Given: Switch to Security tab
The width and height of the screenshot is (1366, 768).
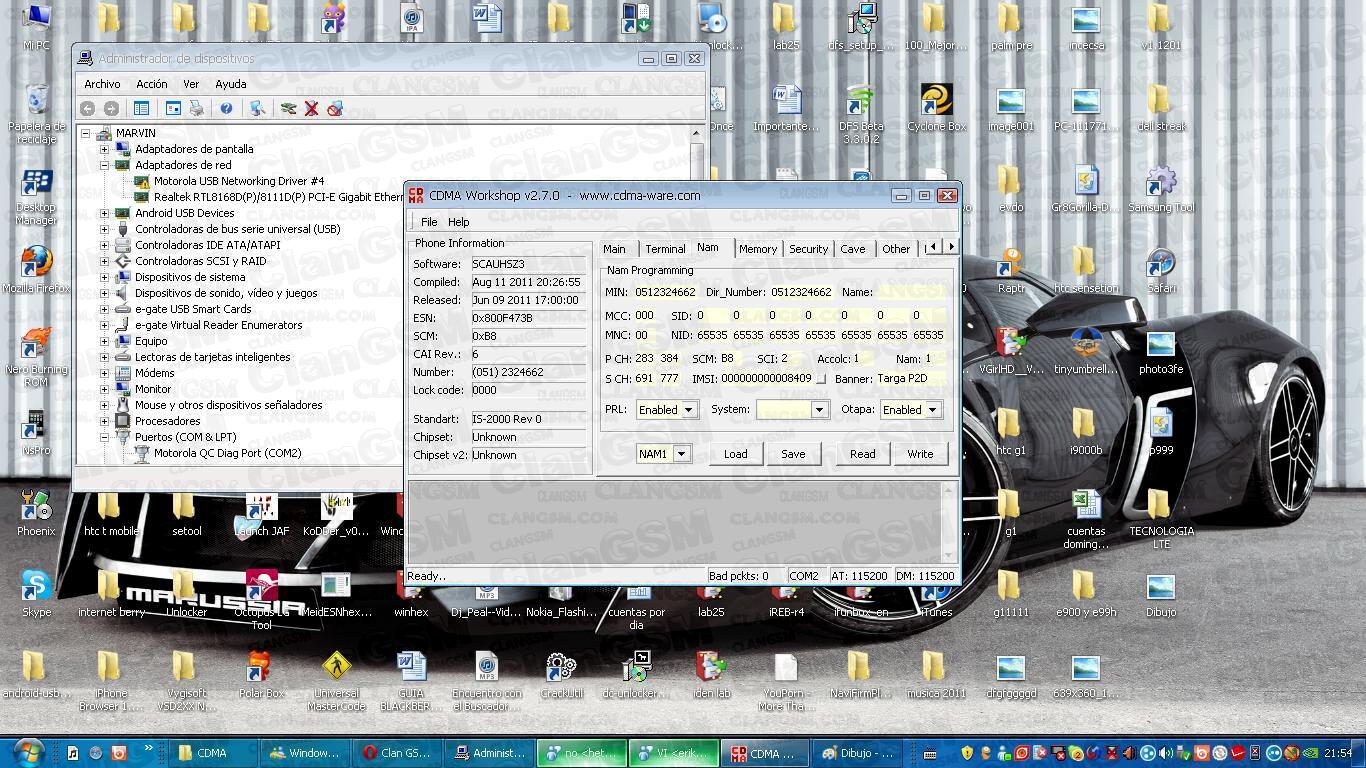Looking at the screenshot, I should [x=808, y=249].
